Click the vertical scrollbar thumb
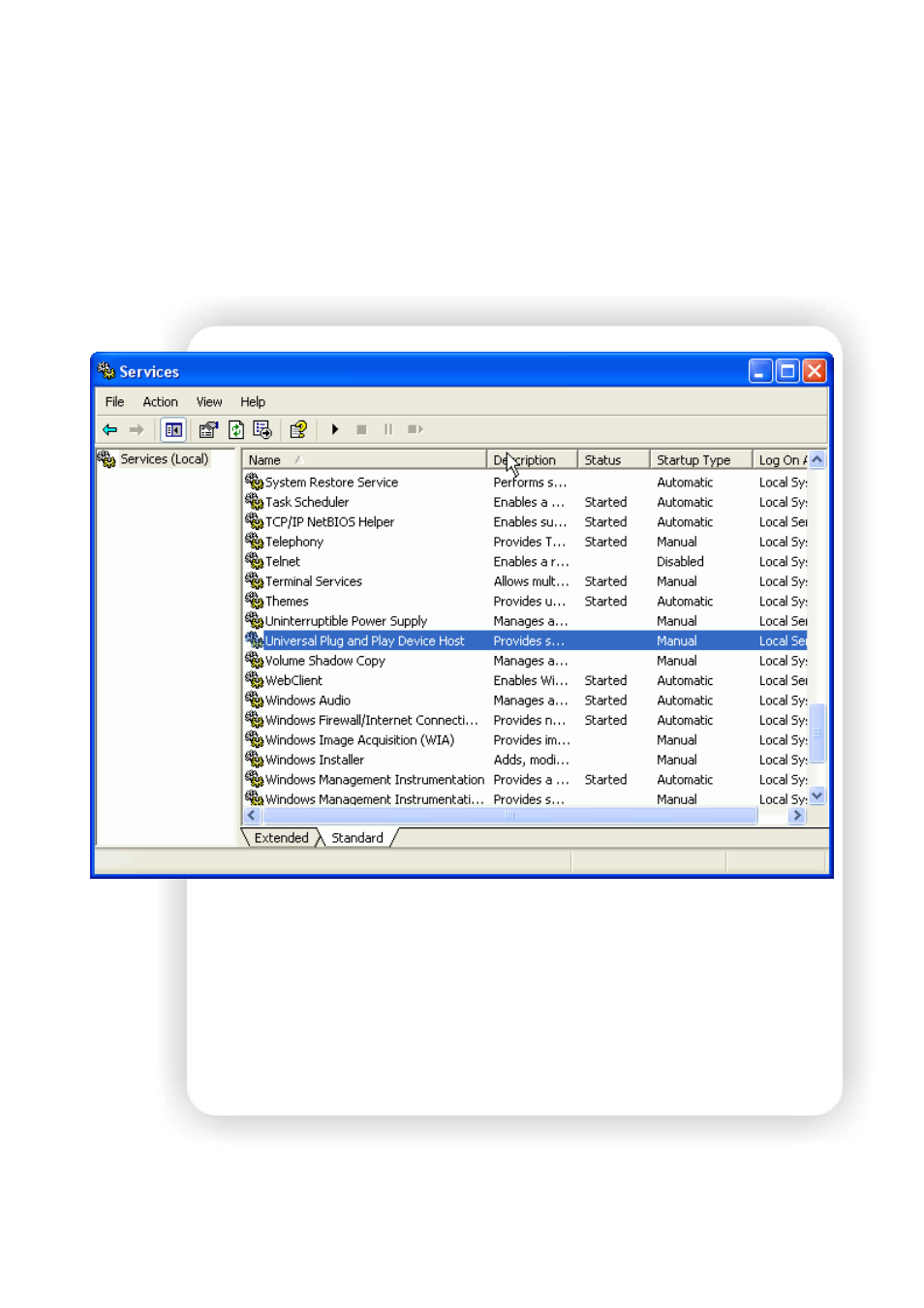 tap(817, 733)
